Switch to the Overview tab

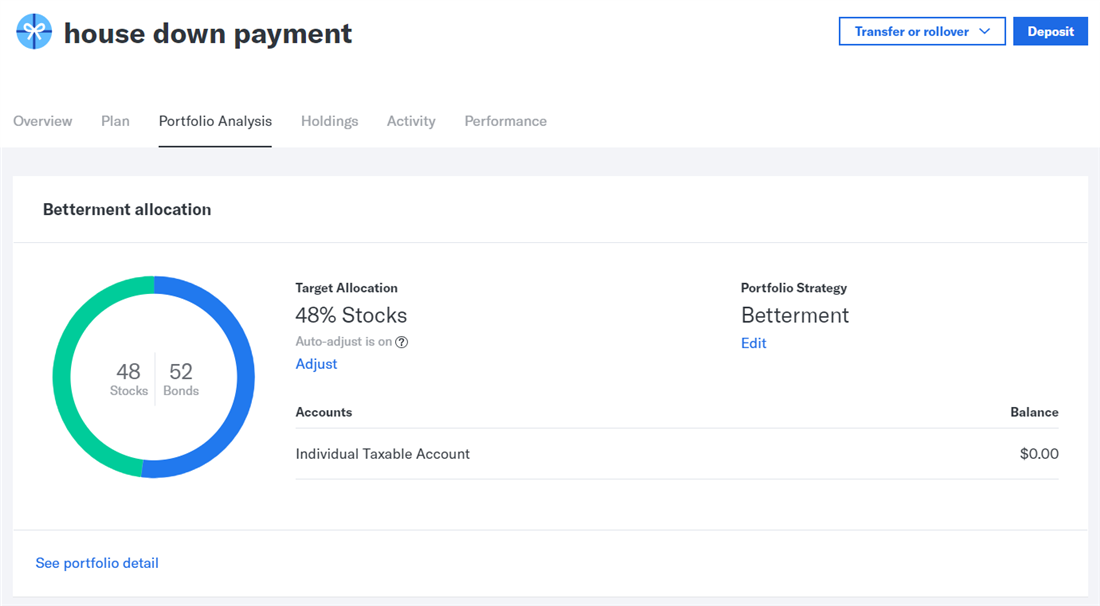[42, 121]
